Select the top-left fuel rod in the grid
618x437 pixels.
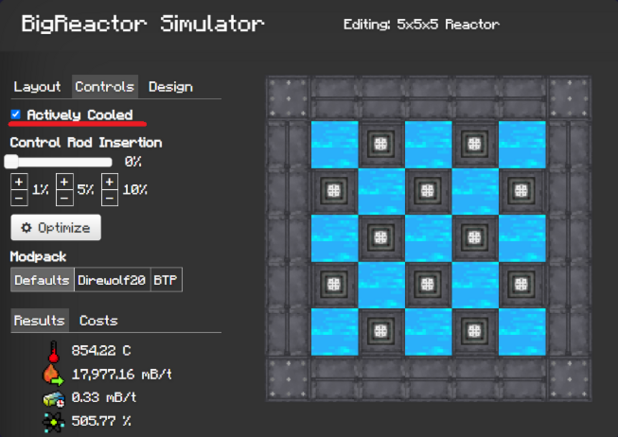[x=381, y=143]
